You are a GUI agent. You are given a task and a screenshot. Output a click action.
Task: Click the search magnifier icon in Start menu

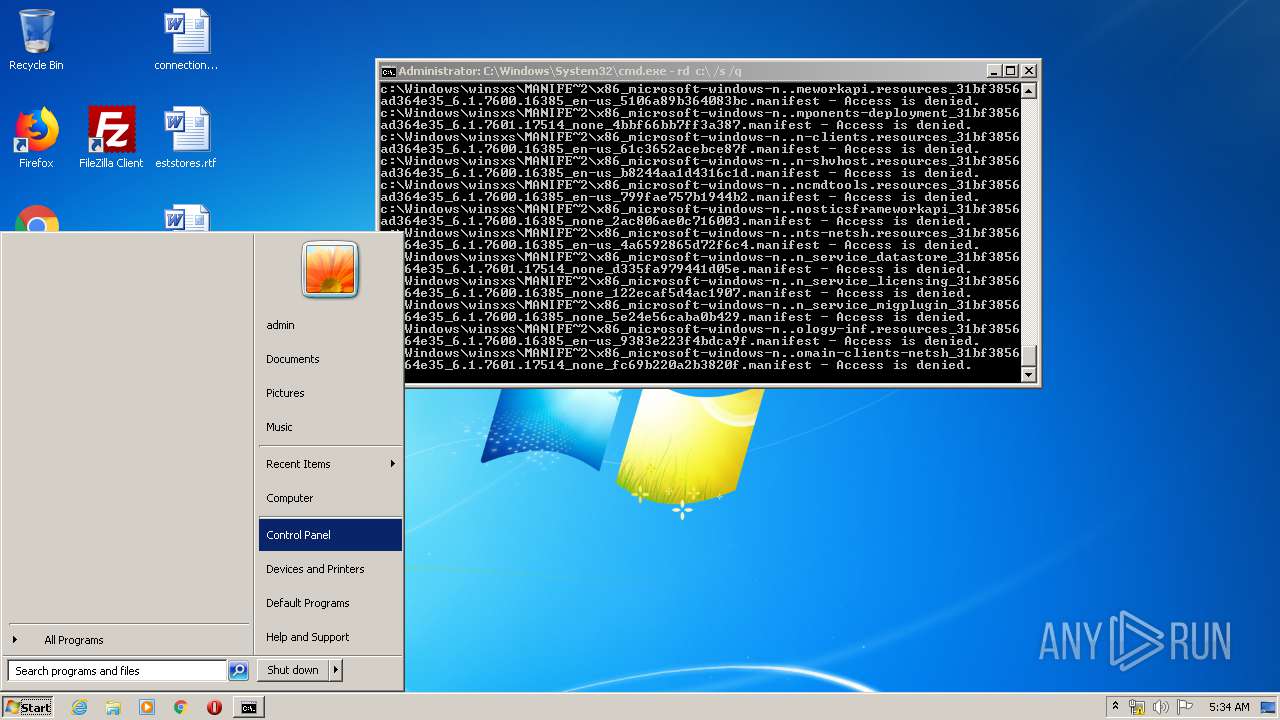point(238,671)
